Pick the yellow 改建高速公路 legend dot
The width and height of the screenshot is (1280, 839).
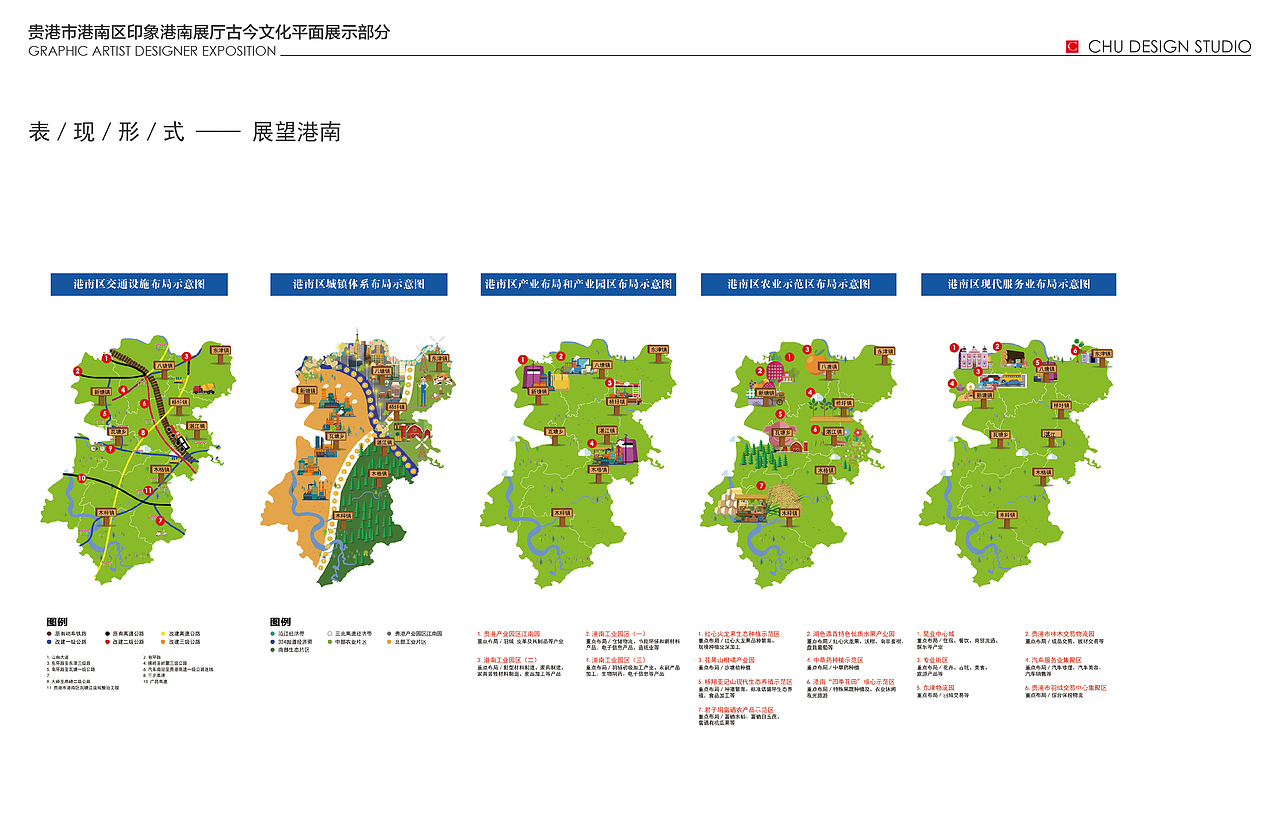pyautogui.click(x=163, y=633)
